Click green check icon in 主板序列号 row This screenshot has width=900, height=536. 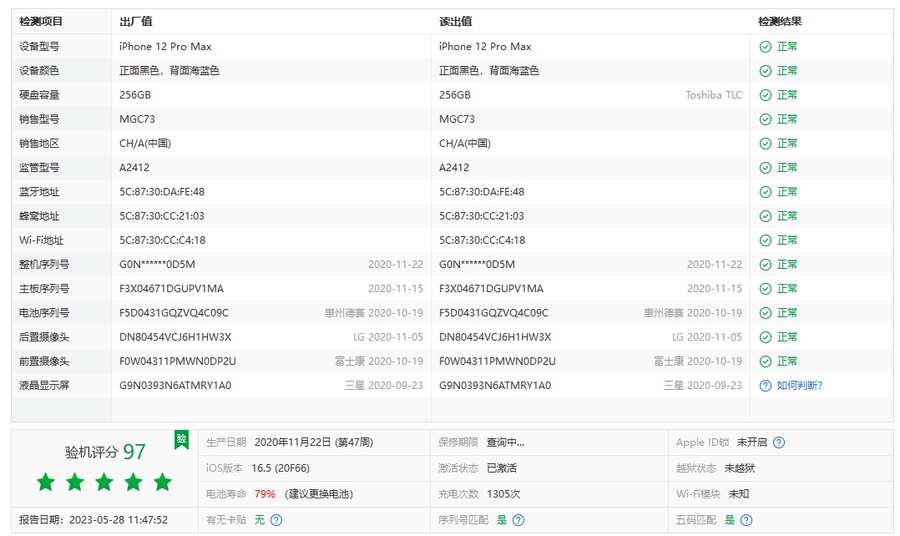765,289
